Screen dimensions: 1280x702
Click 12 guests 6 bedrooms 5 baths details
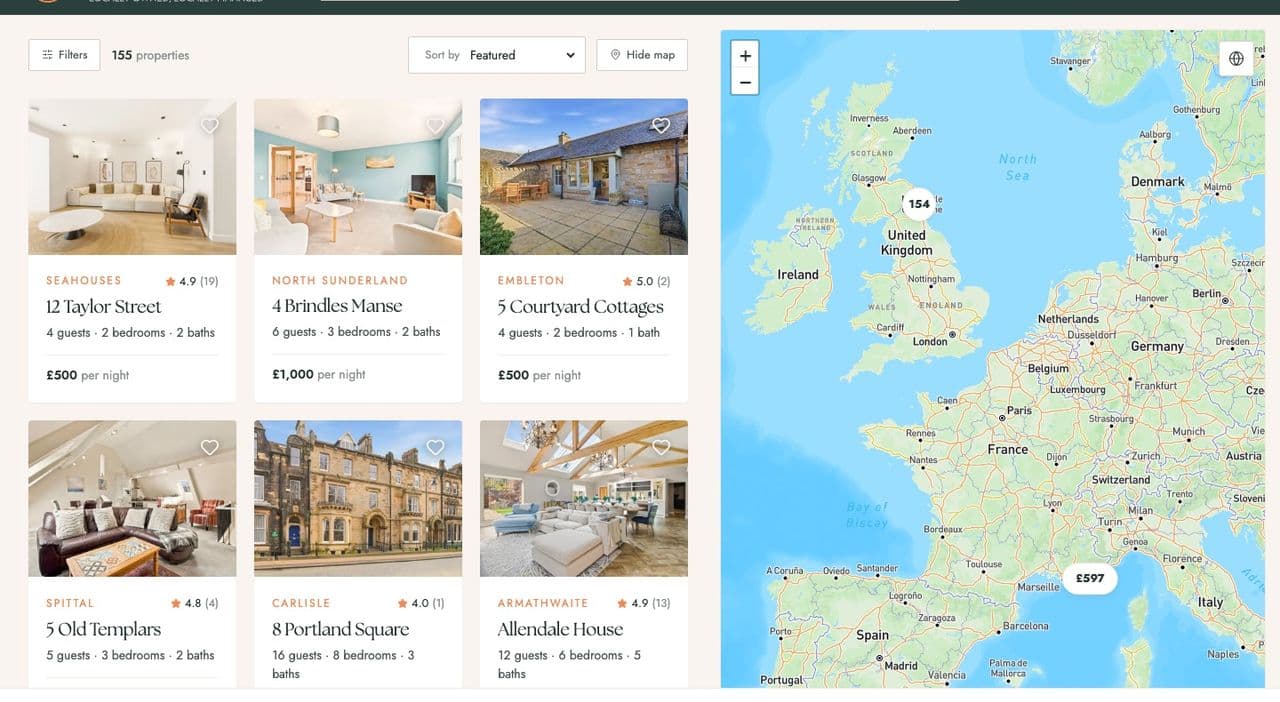tap(569, 664)
